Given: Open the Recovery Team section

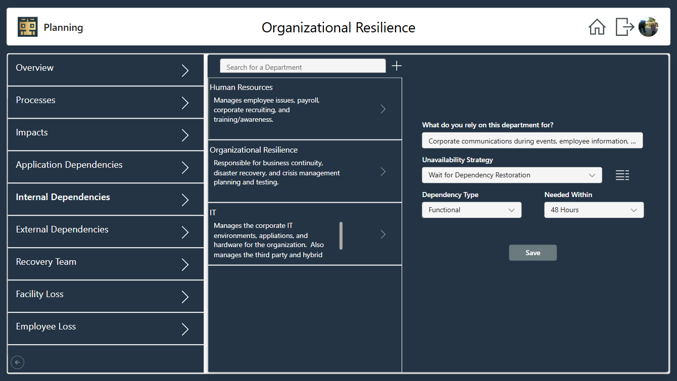Looking at the screenshot, I should pos(105,264).
